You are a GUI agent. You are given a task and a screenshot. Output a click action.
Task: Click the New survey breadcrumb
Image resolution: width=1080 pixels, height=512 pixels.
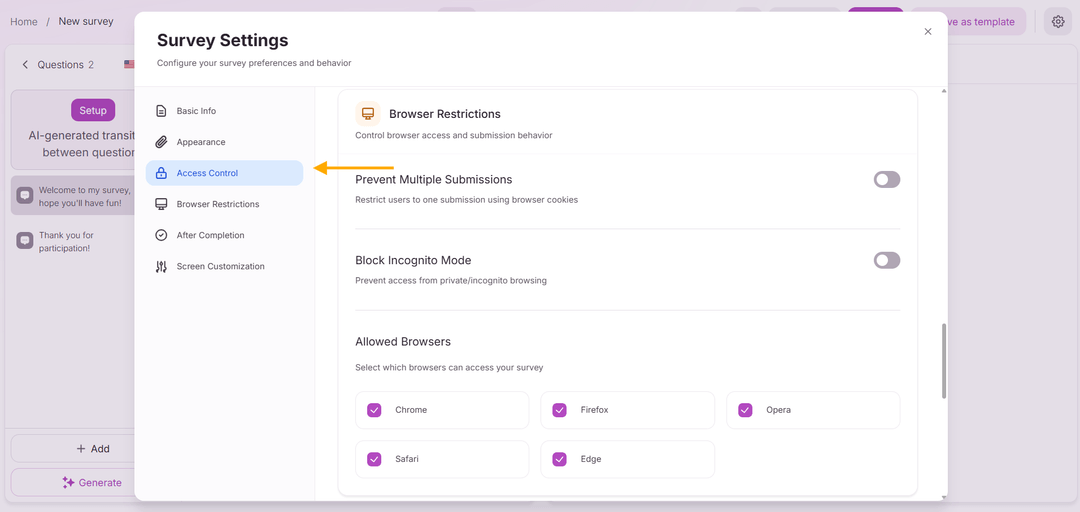point(86,21)
